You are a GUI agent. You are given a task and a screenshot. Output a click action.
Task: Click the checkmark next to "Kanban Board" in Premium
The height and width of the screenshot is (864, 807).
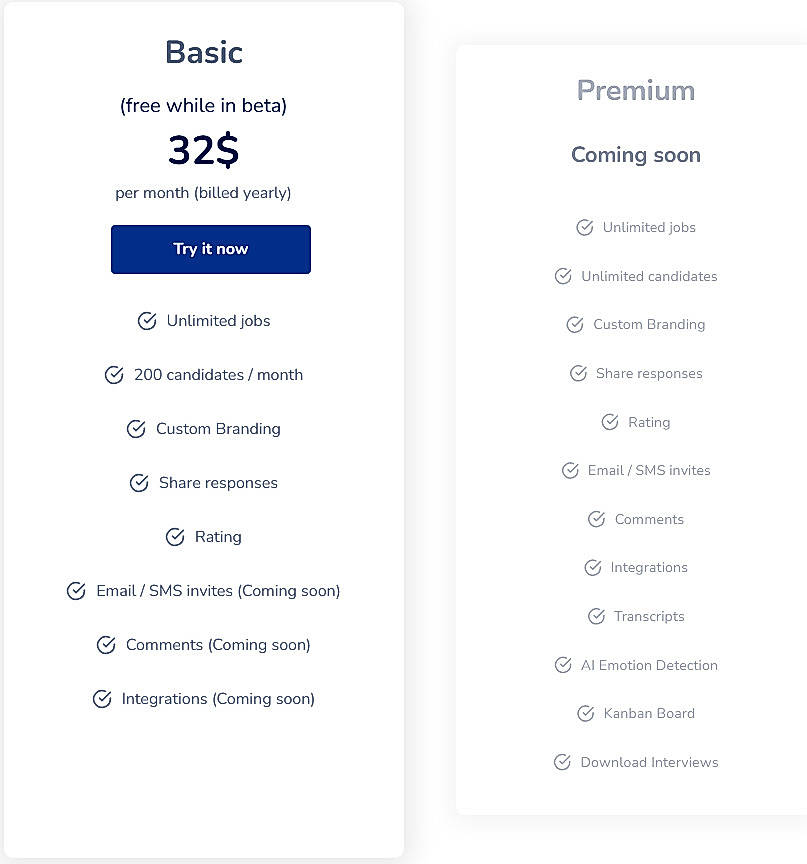coord(585,713)
